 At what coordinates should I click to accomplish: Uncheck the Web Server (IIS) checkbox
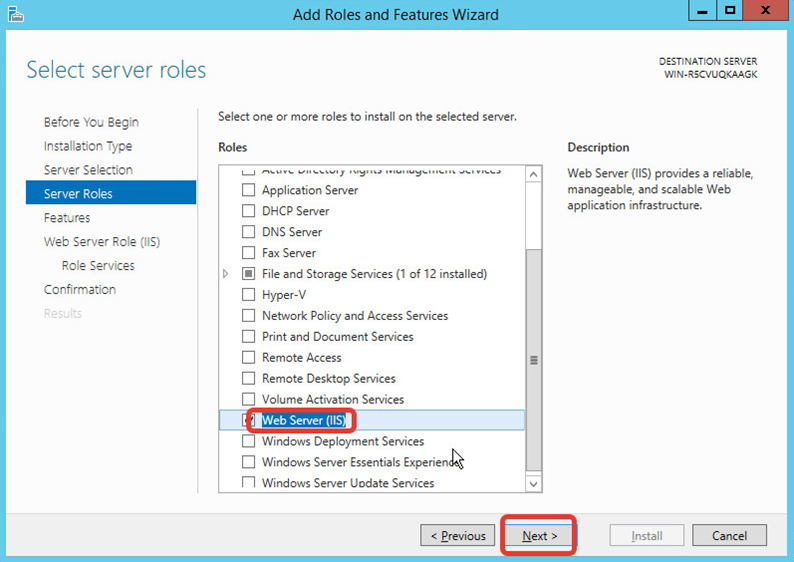pos(248,420)
